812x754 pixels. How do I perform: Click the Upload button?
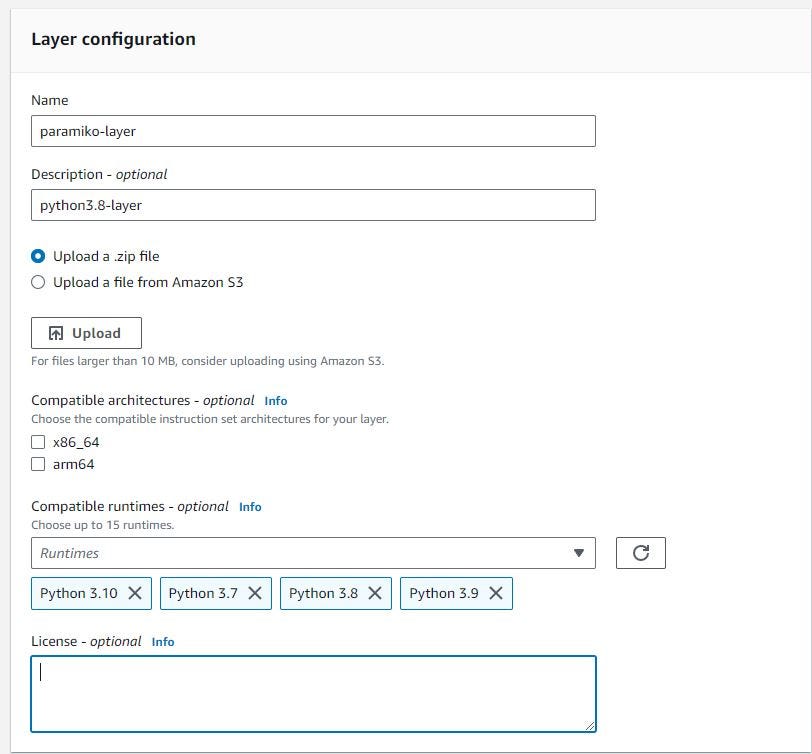coord(86,332)
